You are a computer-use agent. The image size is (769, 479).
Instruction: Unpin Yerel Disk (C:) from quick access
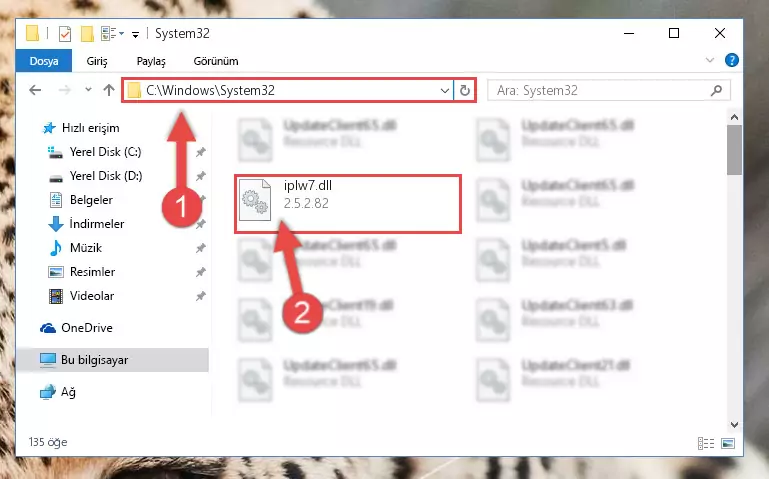coord(201,152)
